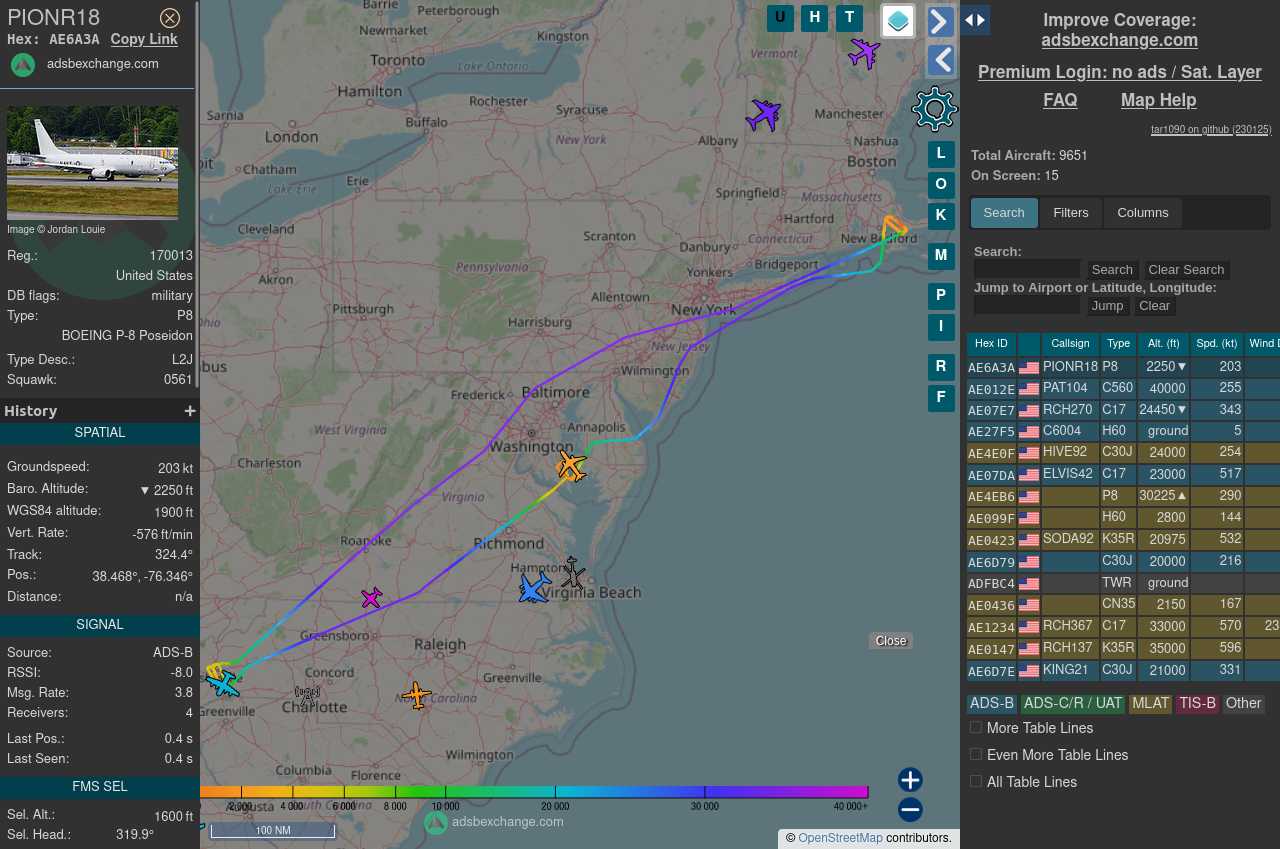Click the Clear Search button

(1186, 270)
